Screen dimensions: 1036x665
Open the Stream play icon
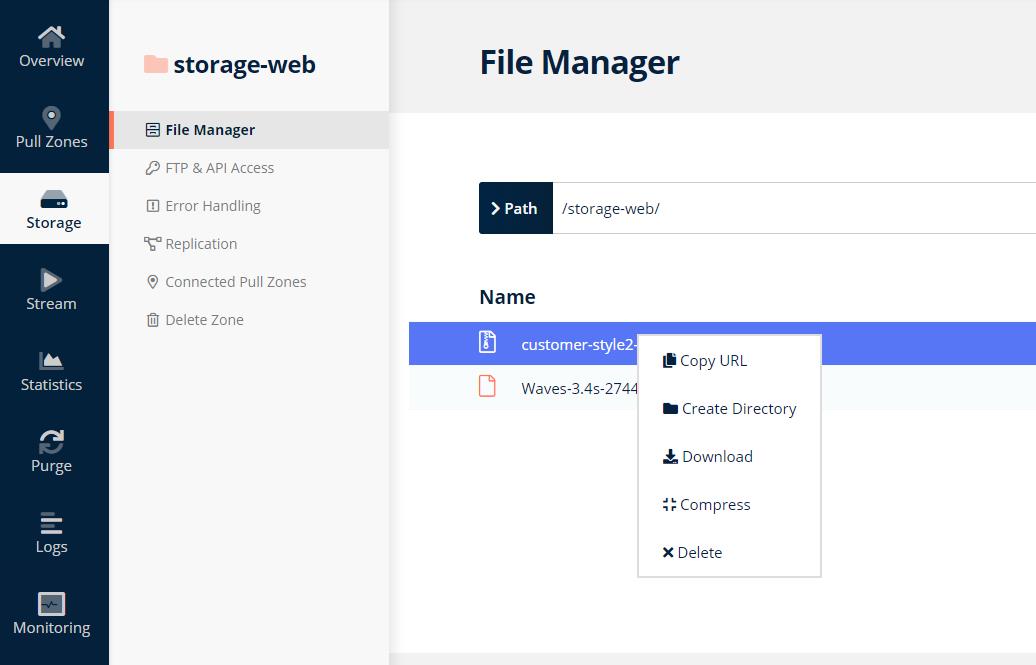pos(51,280)
